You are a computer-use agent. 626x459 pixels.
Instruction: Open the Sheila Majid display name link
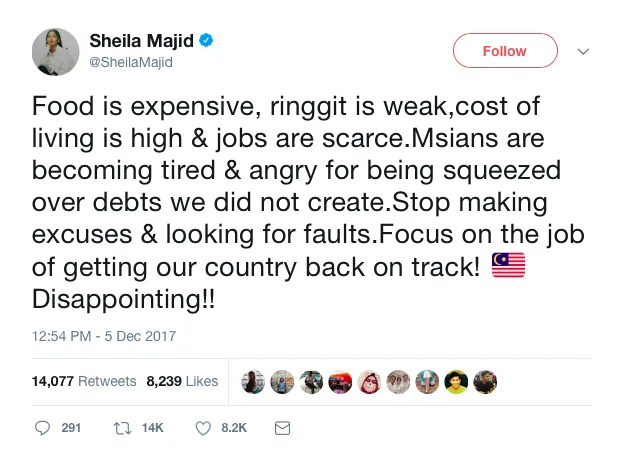pyautogui.click(x=143, y=41)
